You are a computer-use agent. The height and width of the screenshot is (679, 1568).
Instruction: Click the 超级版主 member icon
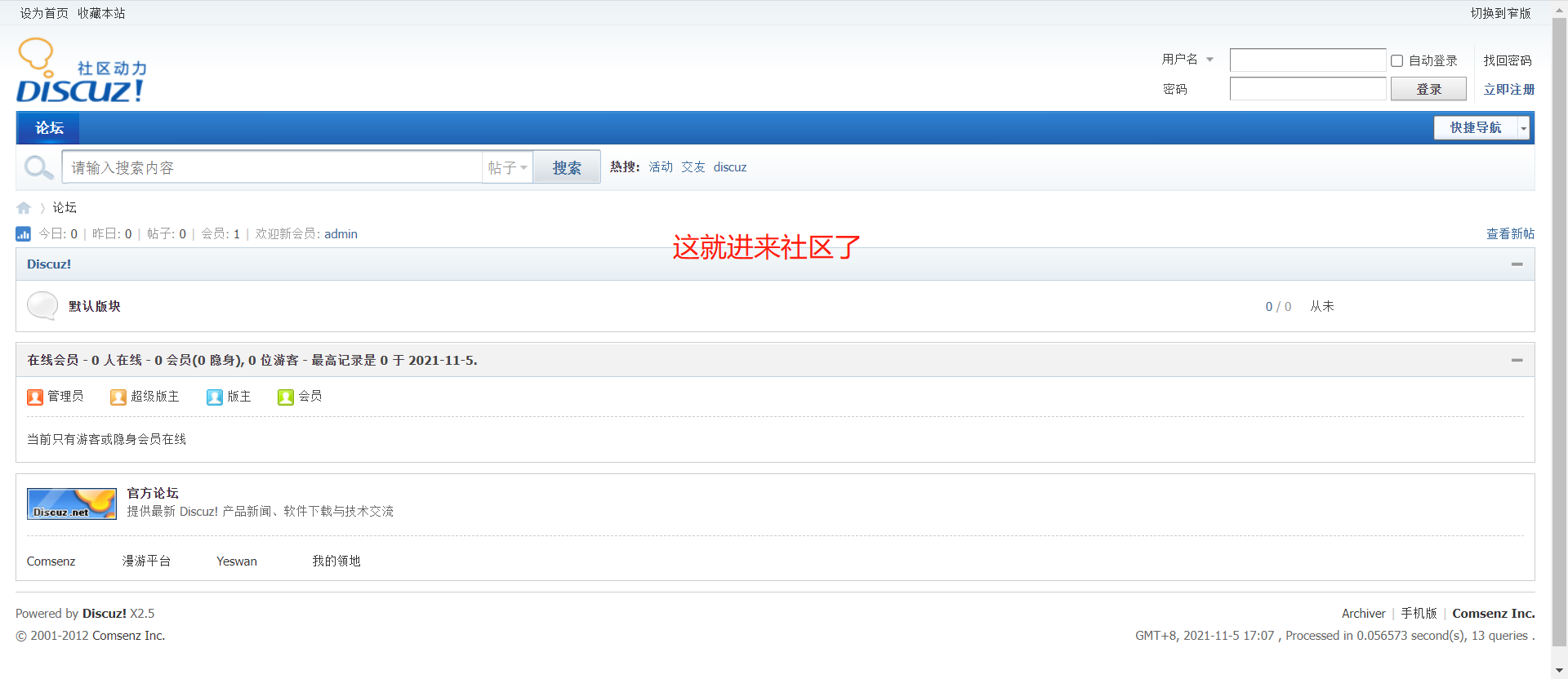(118, 397)
